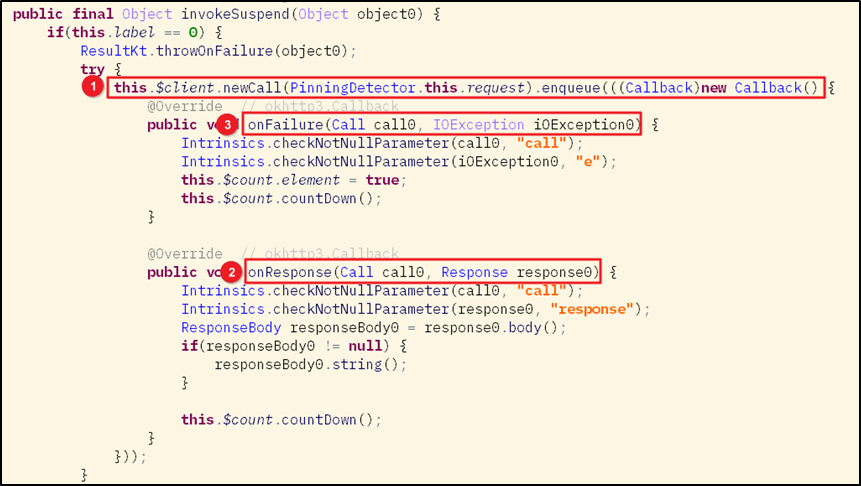
Task: Click the element field in the $count assignment
Action: click(x=311, y=180)
